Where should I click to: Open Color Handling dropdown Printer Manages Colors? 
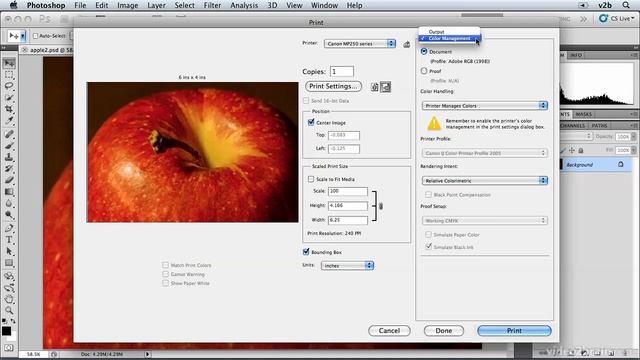[x=484, y=106]
